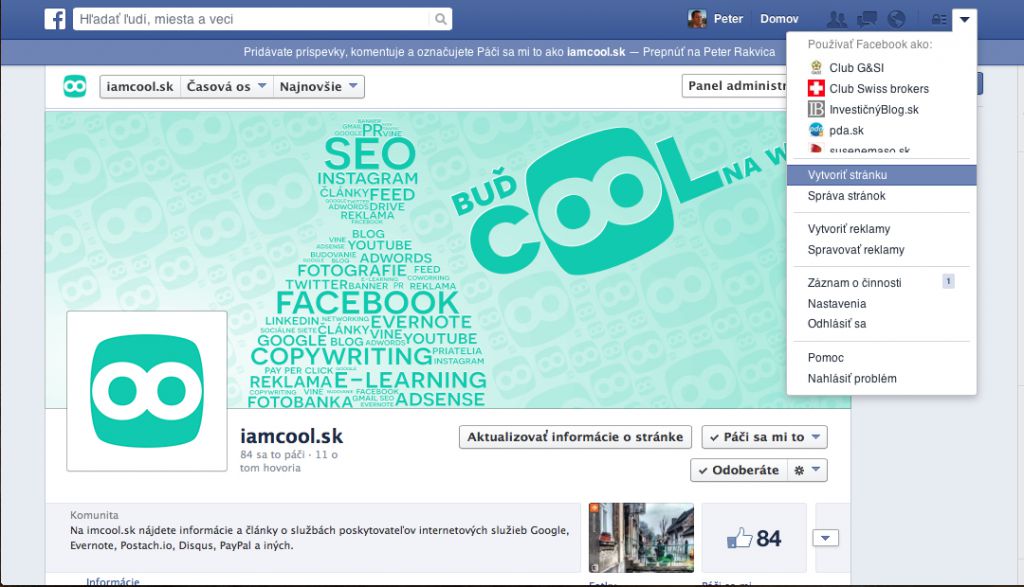Click the 'Používať Facebook ako:' heading text
Image resolution: width=1024 pixels, height=587 pixels.
(x=870, y=44)
